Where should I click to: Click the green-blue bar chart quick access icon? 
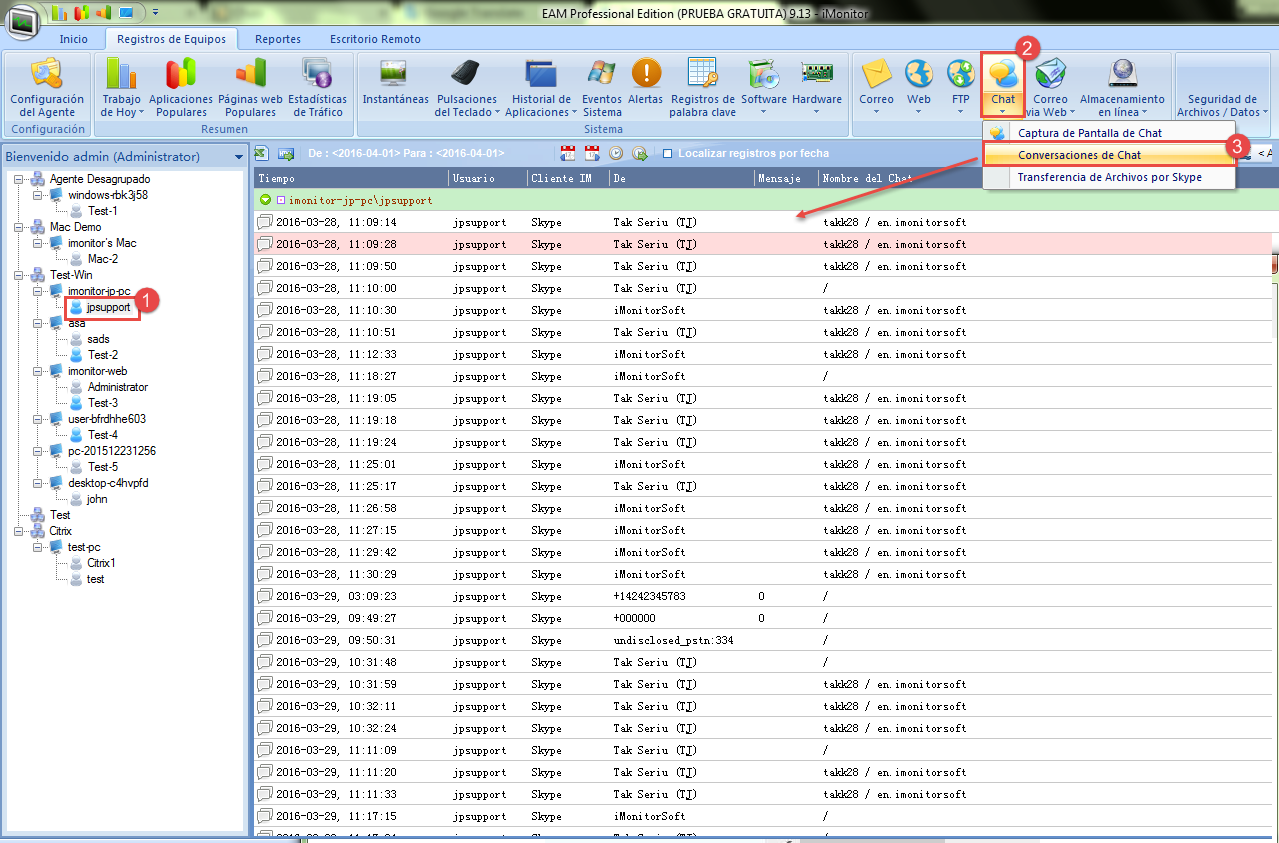pos(60,13)
